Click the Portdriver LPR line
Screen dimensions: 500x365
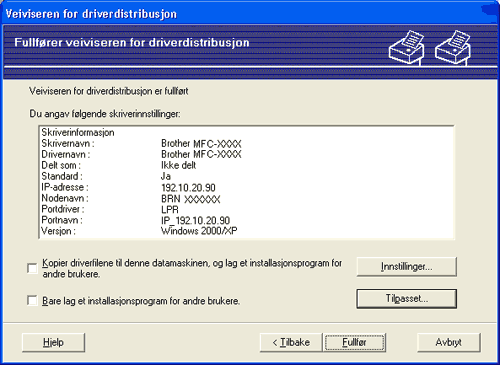(246, 209)
